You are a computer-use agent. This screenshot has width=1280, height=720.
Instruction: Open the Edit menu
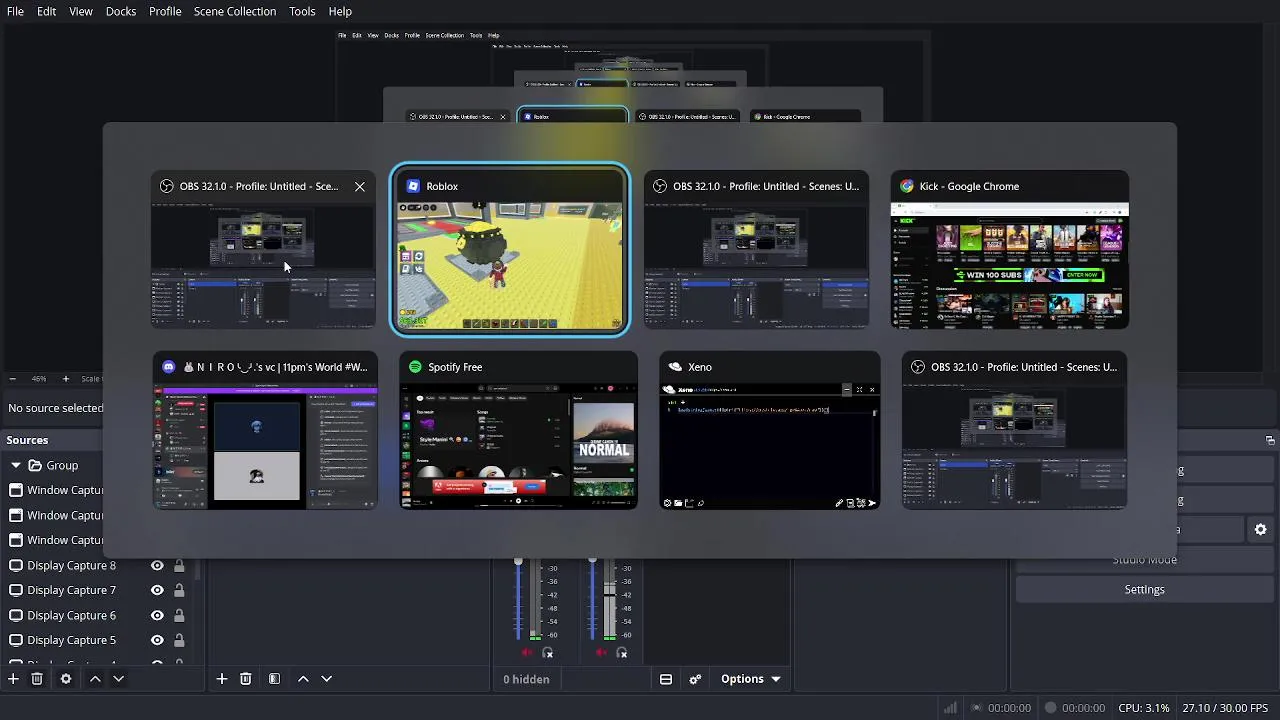click(47, 11)
